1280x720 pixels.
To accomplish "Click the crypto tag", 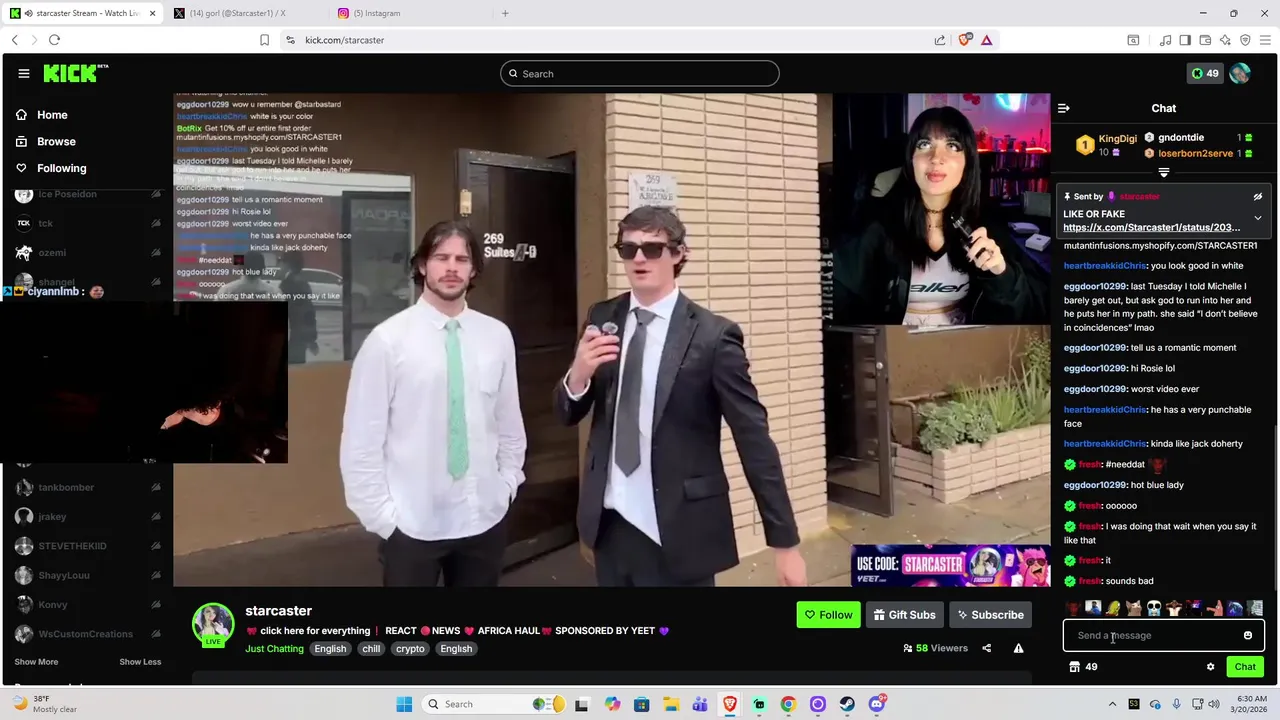I will [410, 649].
